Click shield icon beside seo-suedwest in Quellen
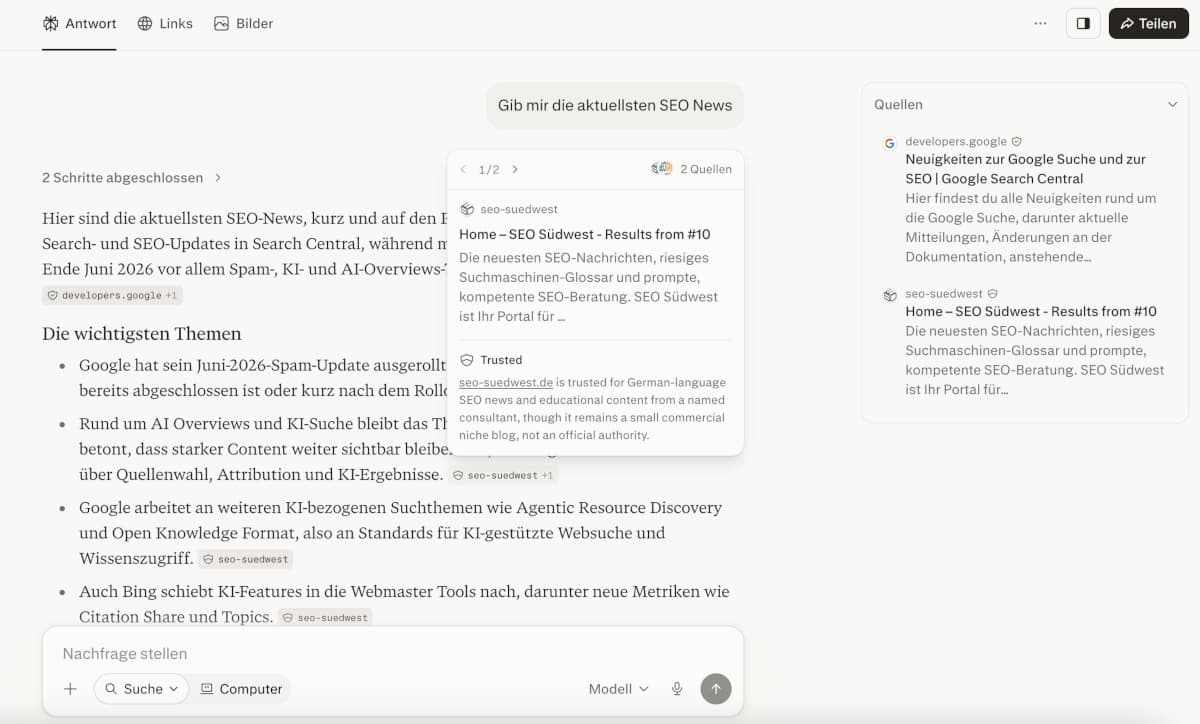1200x724 pixels. point(993,294)
